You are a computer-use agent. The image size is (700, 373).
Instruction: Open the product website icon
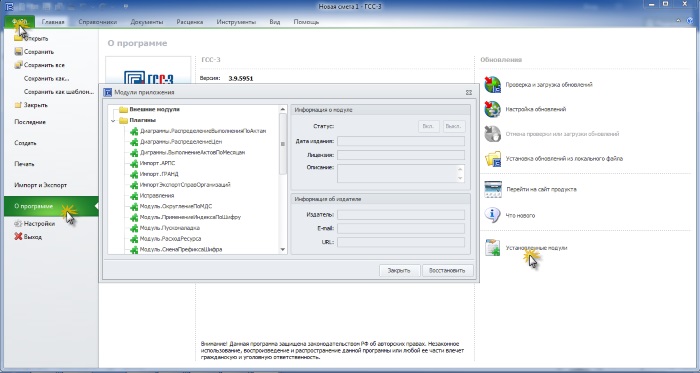tap(493, 189)
